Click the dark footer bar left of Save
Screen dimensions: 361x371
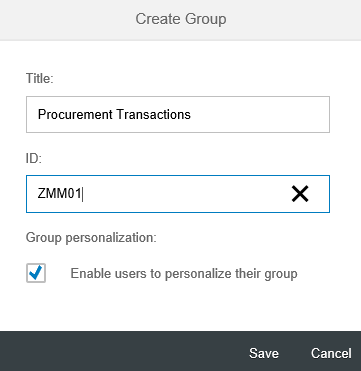pyautogui.click(x=123, y=351)
